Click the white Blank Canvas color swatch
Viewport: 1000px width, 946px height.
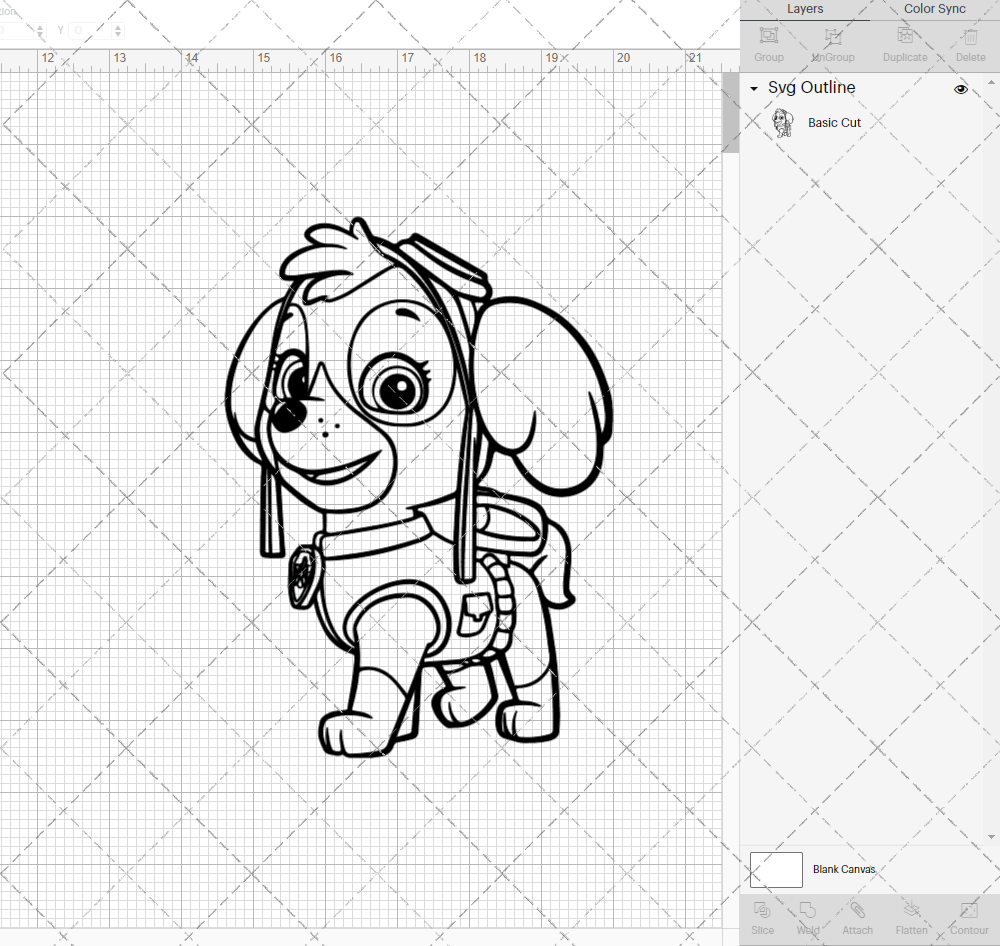pos(776,869)
